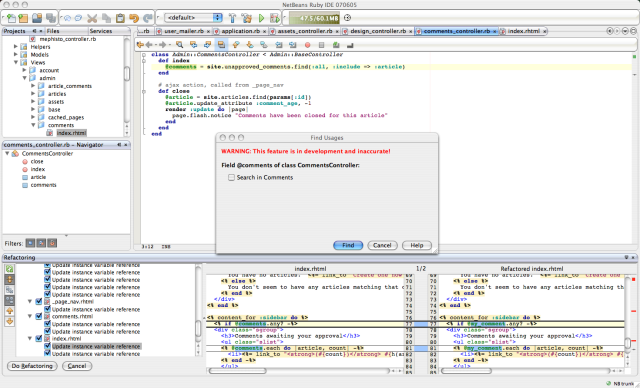
Task: Collapse the index.rhtml node in Refactoring tree
Action: tap(30, 338)
